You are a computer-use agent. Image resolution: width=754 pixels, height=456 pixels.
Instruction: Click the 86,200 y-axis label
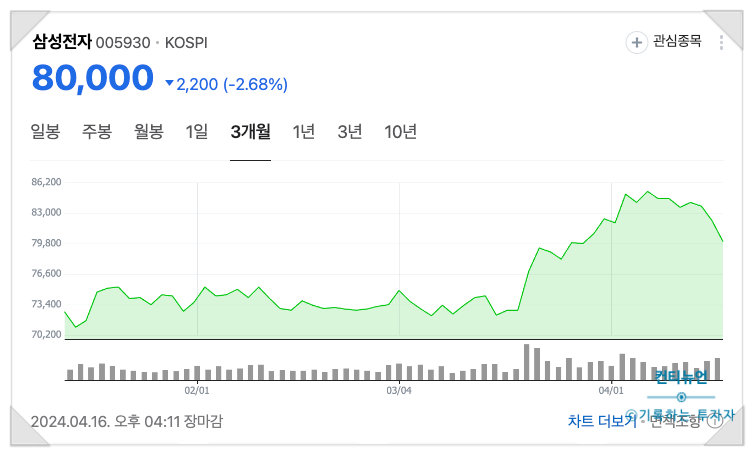(x=47, y=182)
